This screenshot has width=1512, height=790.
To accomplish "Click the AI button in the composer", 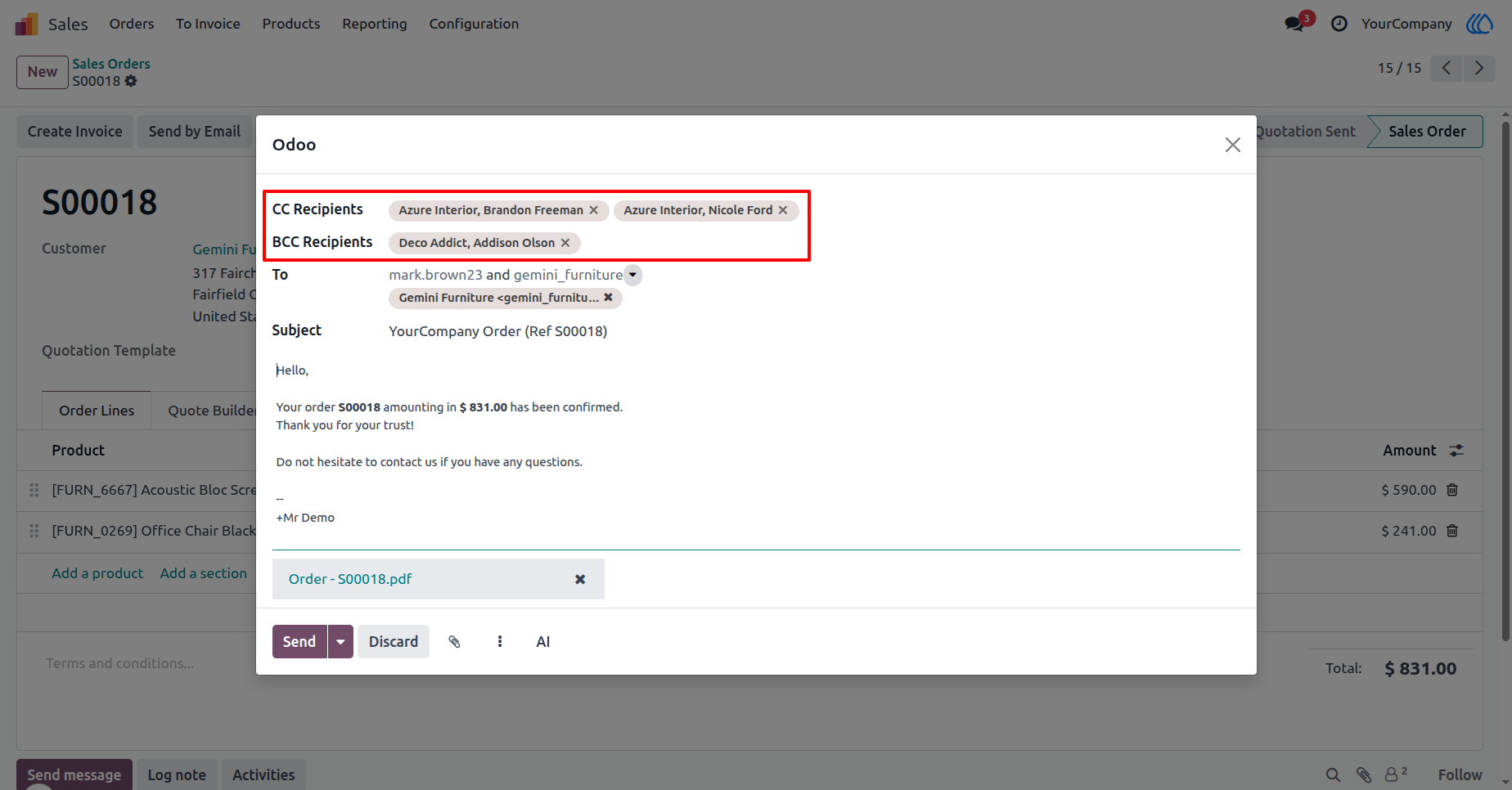I will pyautogui.click(x=543, y=642).
